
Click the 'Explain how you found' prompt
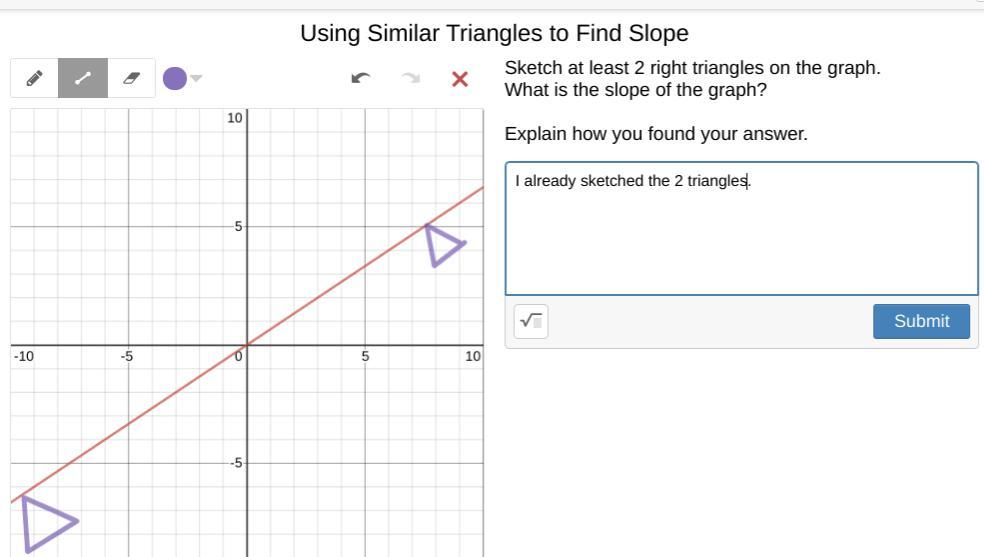[656, 134]
